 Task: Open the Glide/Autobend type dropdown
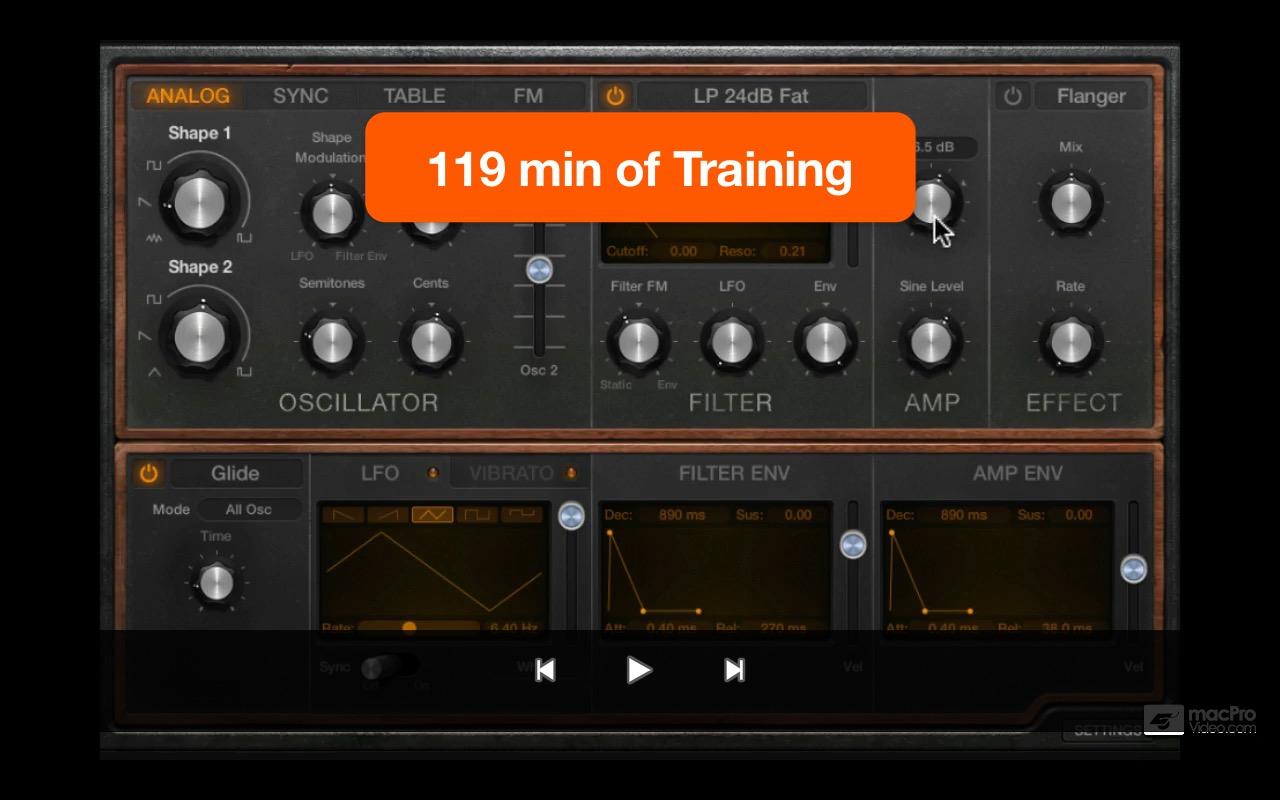pos(235,473)
